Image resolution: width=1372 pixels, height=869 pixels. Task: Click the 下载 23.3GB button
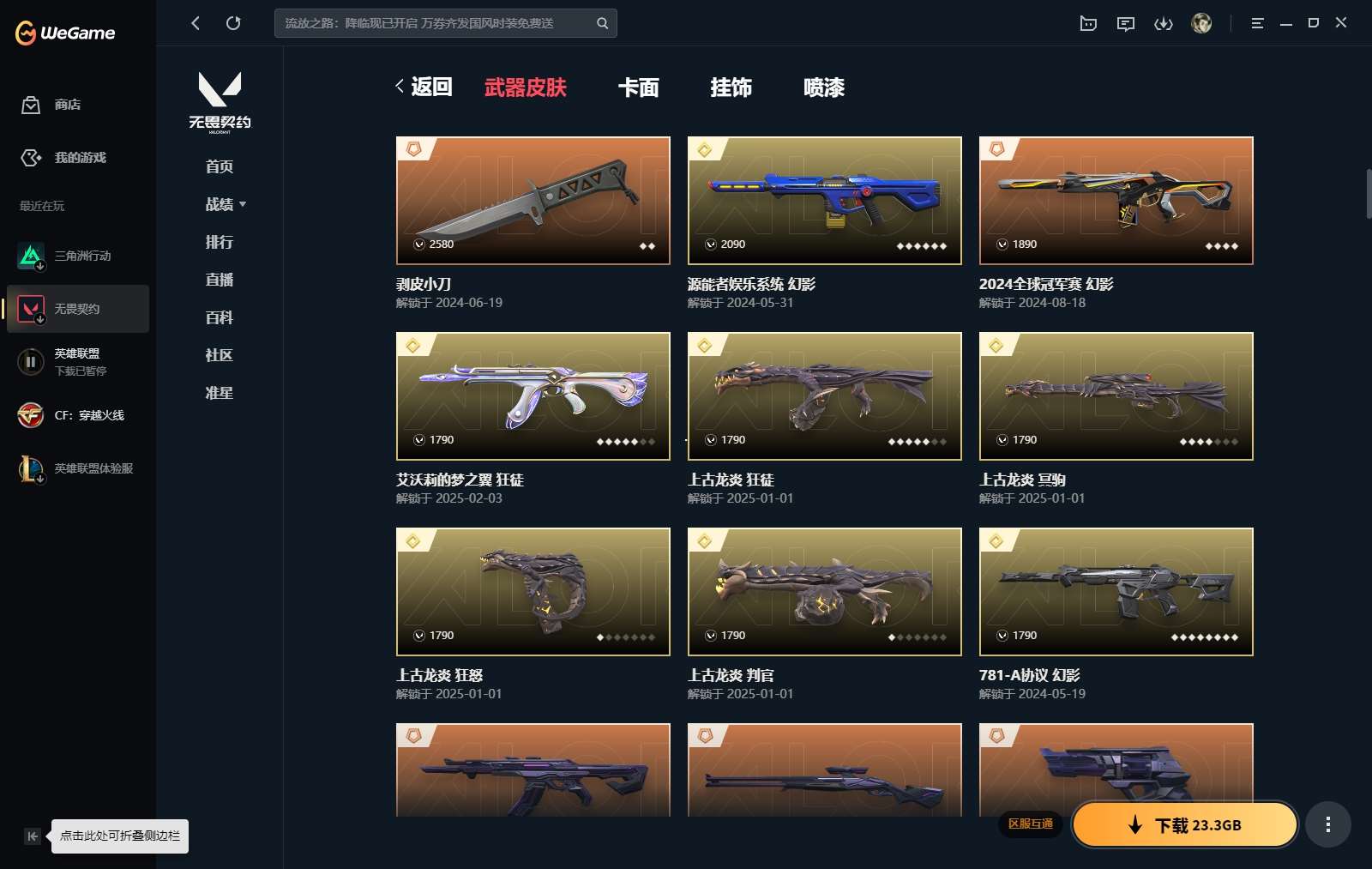click(x=1185, y=824)
